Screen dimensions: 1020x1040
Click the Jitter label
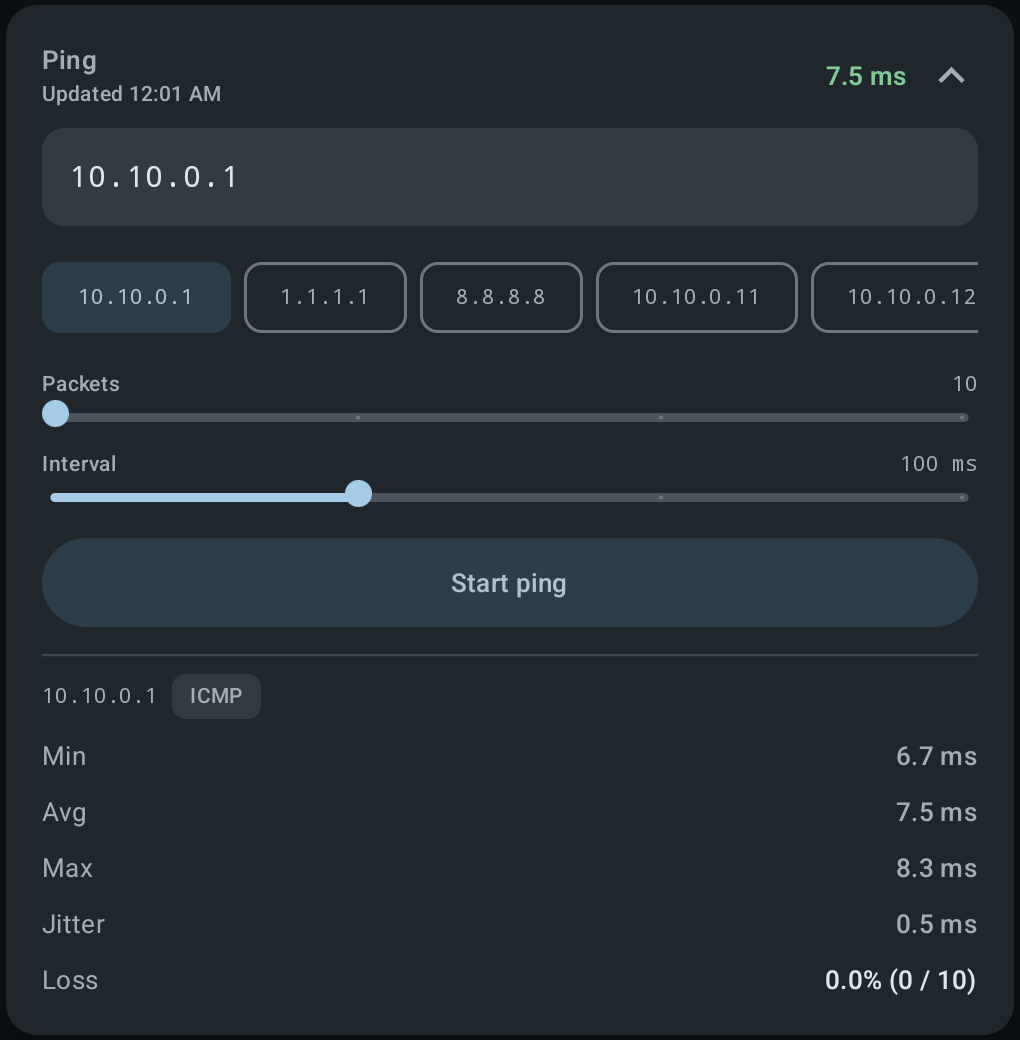(74, 924)
